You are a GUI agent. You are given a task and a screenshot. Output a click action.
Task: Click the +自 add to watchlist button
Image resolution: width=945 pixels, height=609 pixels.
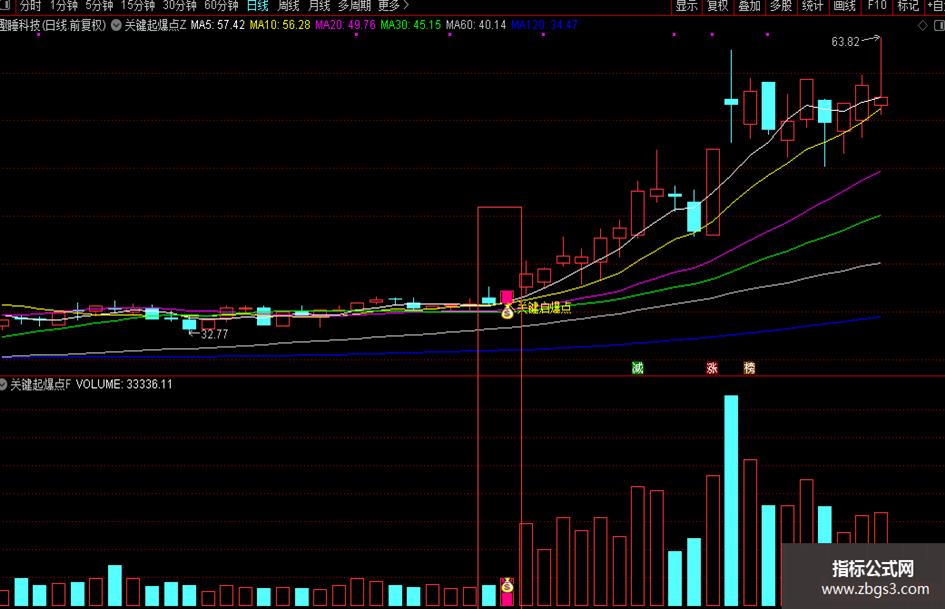pyautogui.click(x=936, y=6)
